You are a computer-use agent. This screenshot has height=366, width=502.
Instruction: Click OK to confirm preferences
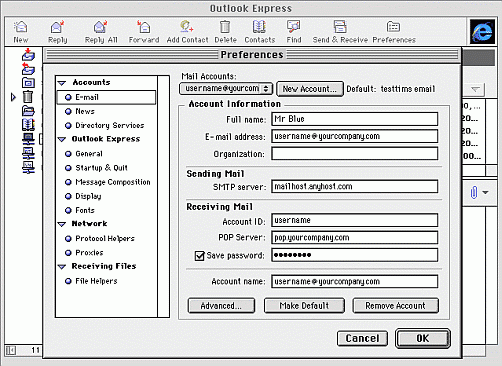[x=423, y=338]
